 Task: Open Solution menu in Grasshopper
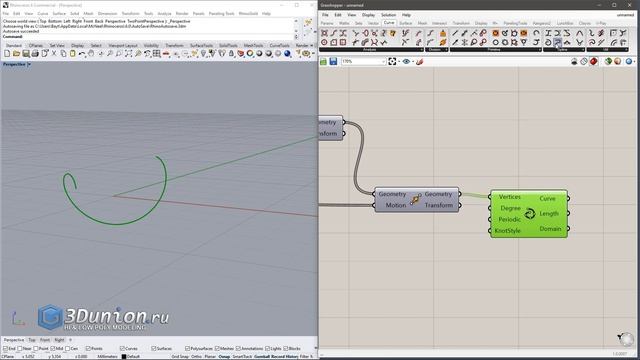[x=389, y=15]
